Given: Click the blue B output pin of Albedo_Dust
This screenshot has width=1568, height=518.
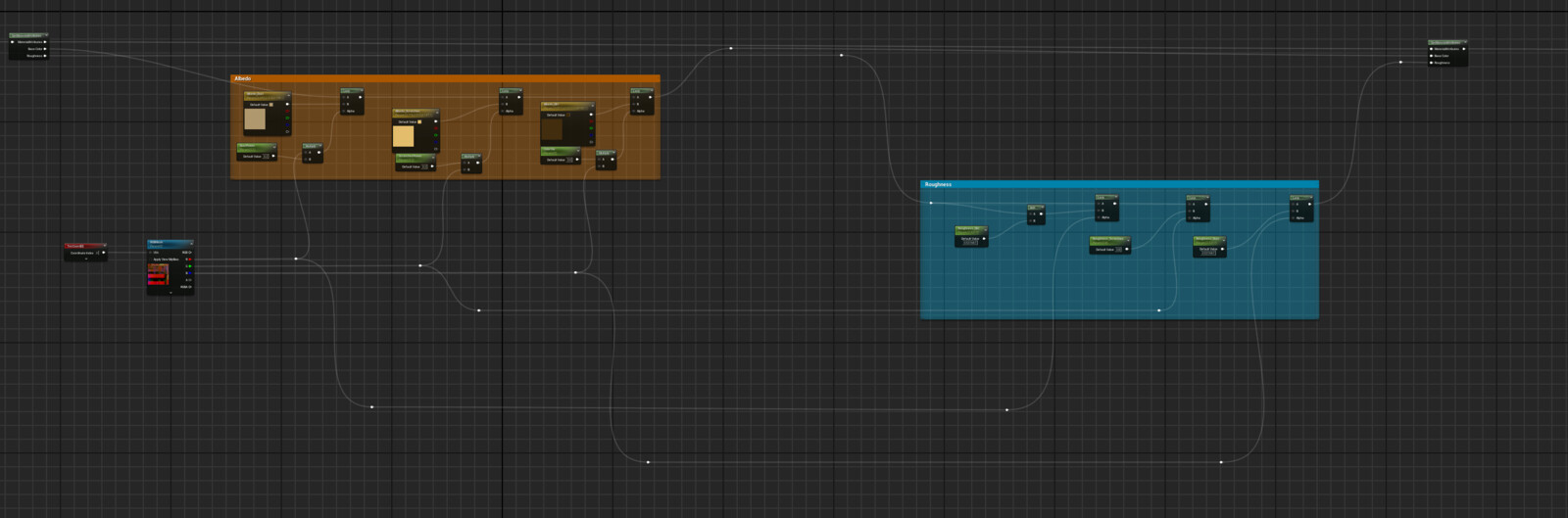Looking at the screenshot, I should click(287, 124).
